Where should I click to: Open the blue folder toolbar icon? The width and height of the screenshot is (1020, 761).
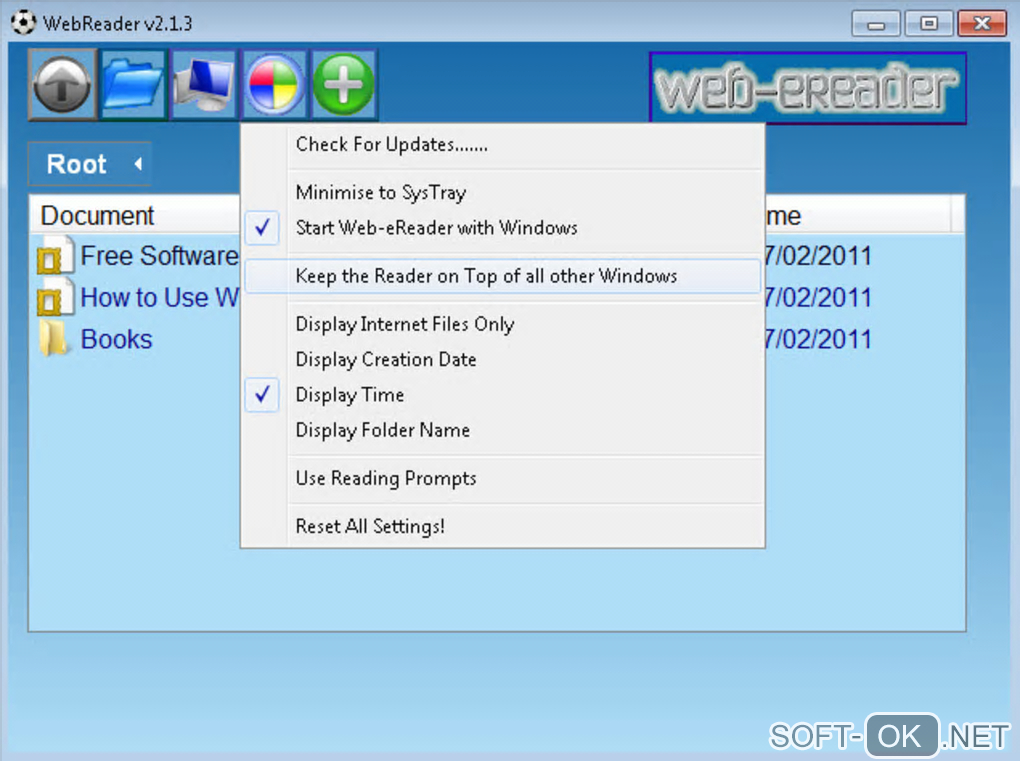coord(133,85)
